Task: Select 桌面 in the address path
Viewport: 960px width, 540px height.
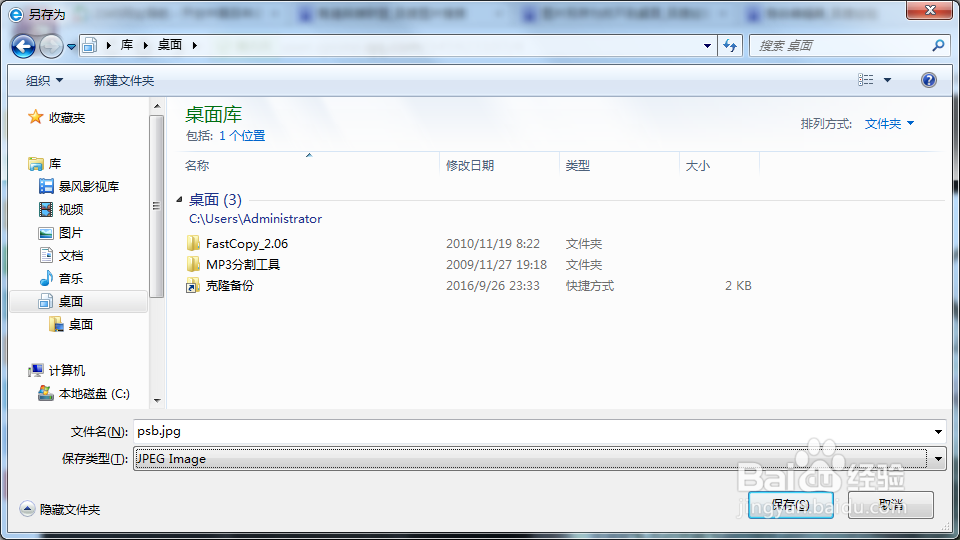Action: 170,45
